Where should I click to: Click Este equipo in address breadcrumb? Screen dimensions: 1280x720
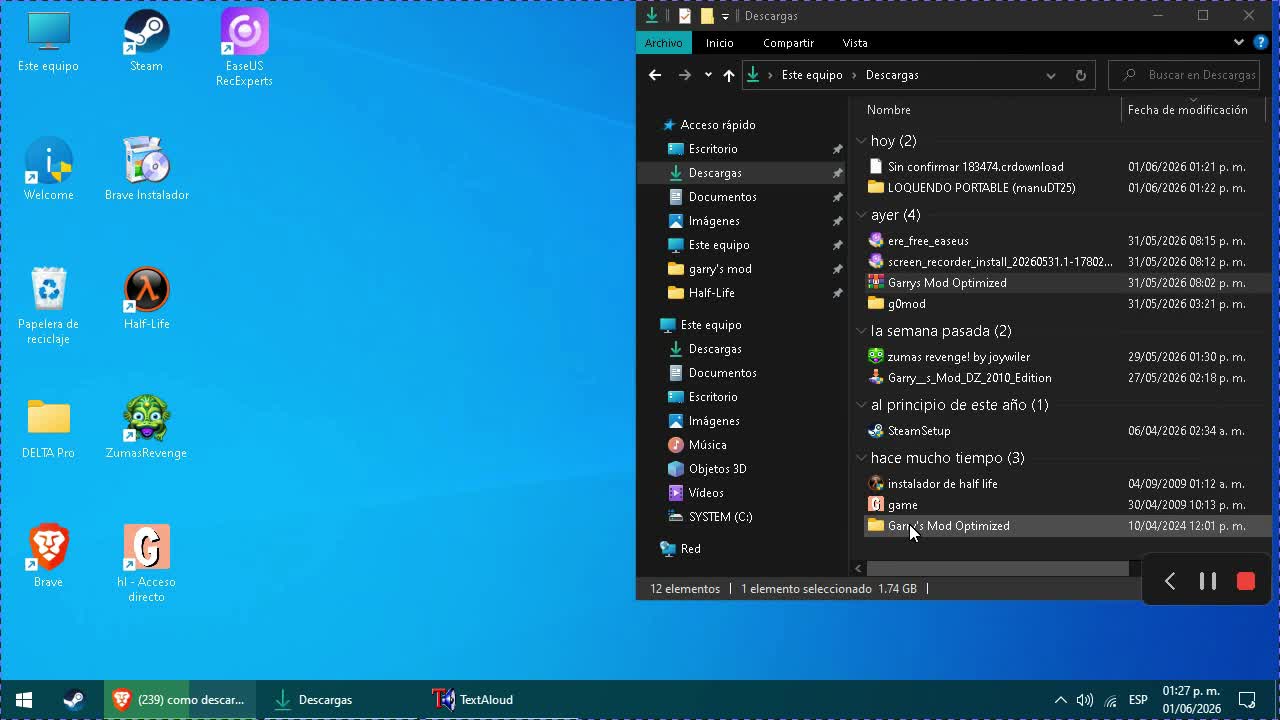click(812, 75)
